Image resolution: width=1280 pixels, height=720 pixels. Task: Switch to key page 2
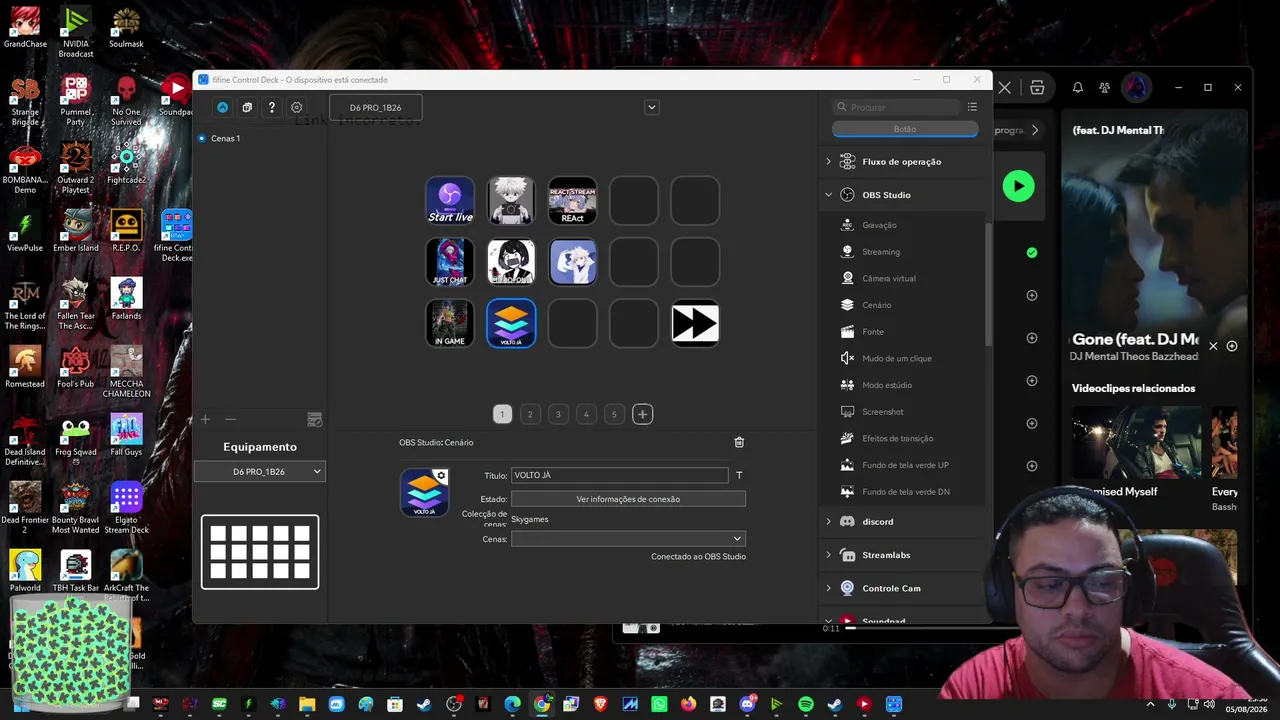(x=530, y=414)
